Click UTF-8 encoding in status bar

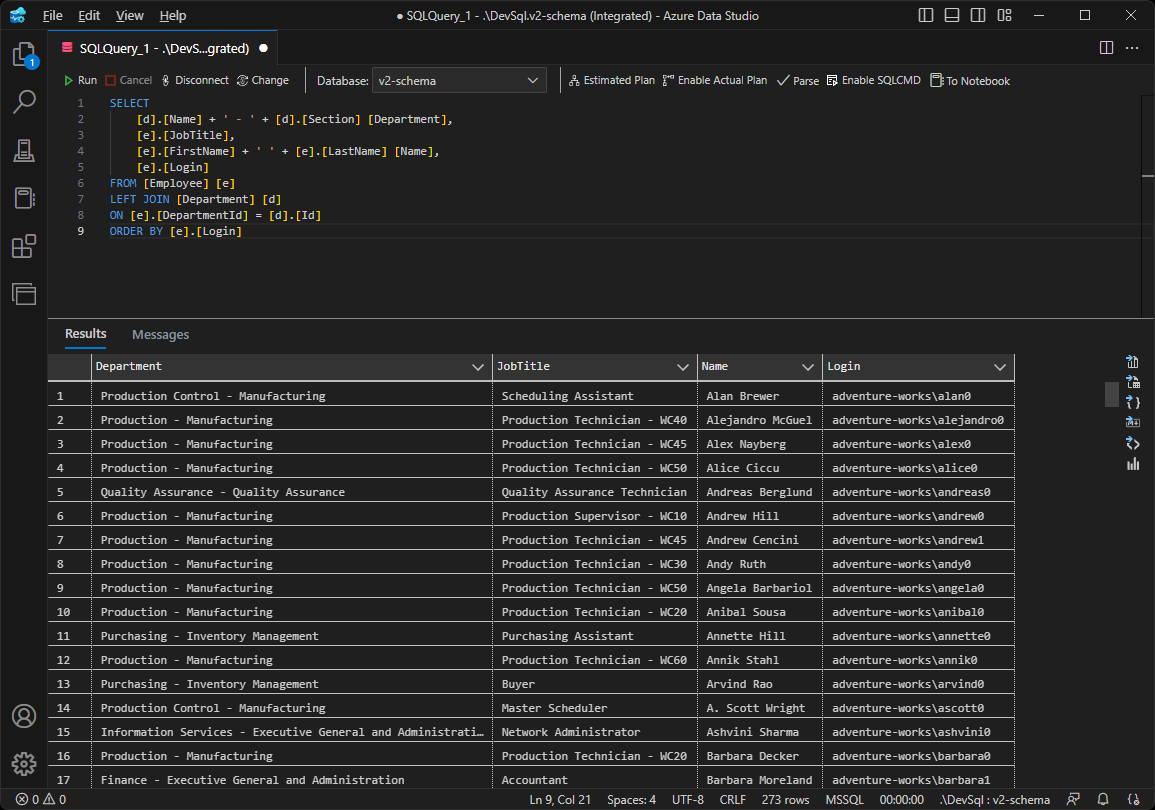click(x=687, y=800)
